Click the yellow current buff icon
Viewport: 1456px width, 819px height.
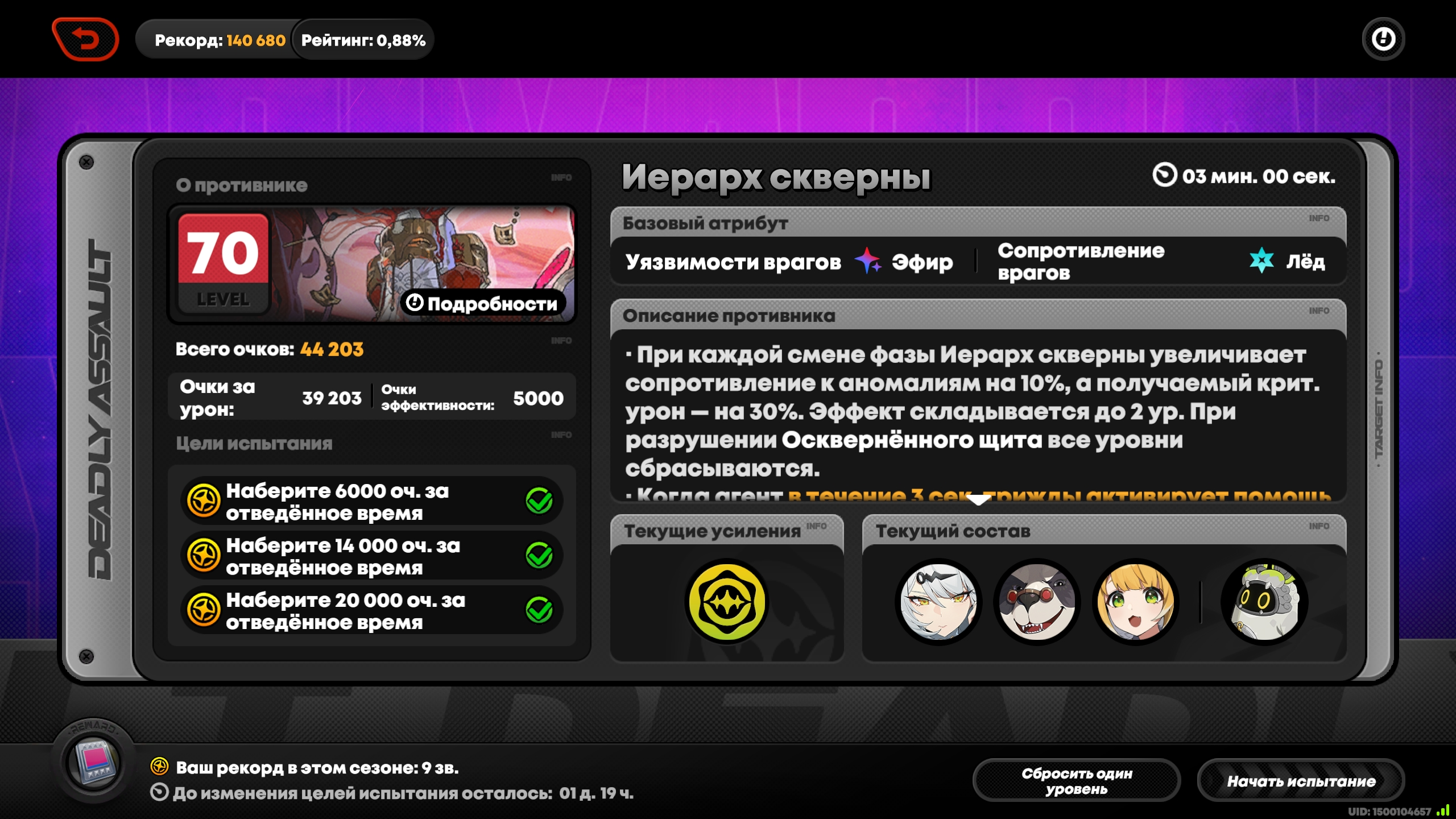pos(726,601)
